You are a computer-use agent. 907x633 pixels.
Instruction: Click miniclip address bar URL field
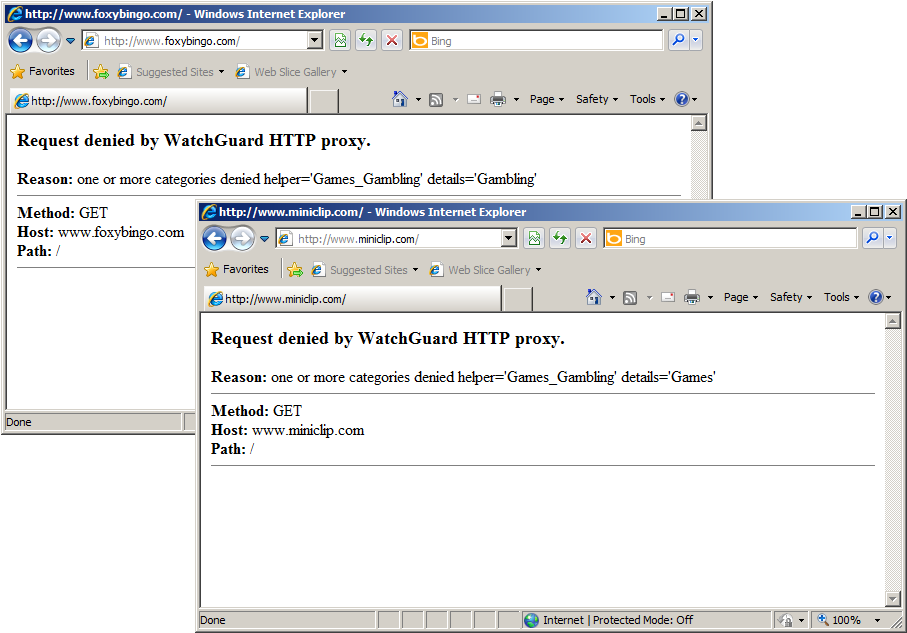click(x=389, y=238)
